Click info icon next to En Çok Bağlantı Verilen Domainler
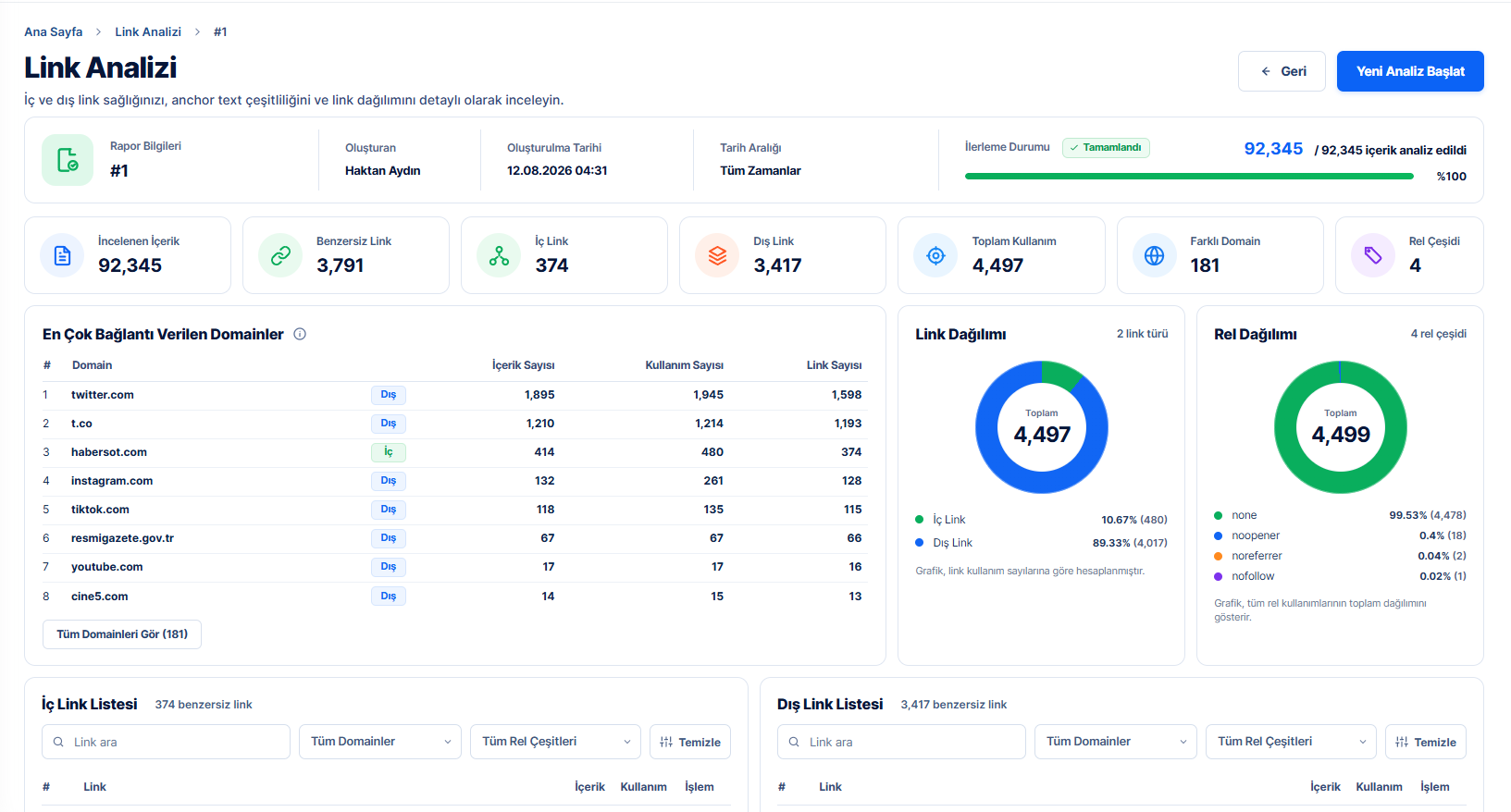The image size is (1511, 812). point(300,335)
